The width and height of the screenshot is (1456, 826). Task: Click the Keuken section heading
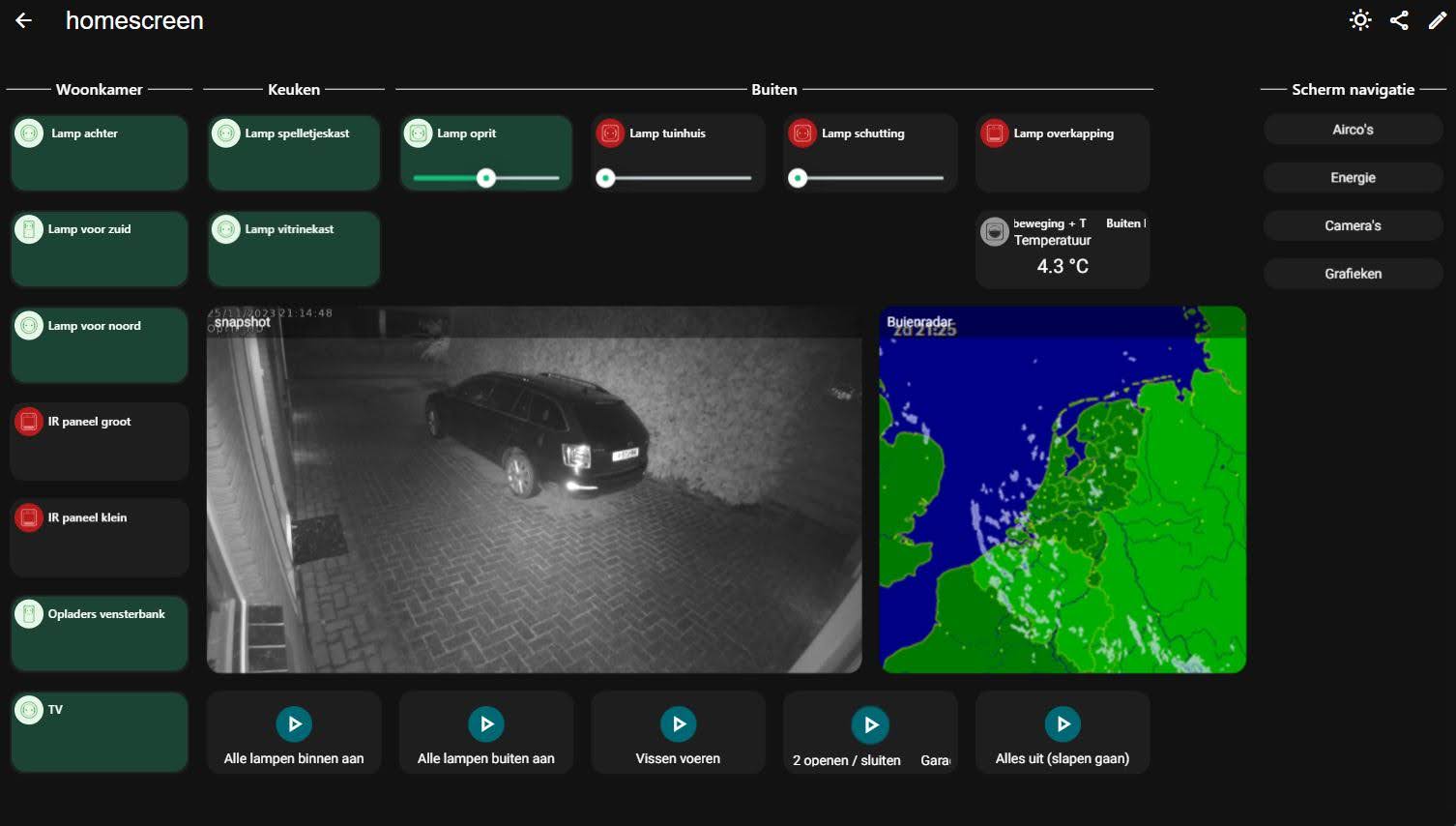click(x=294, y=89)
